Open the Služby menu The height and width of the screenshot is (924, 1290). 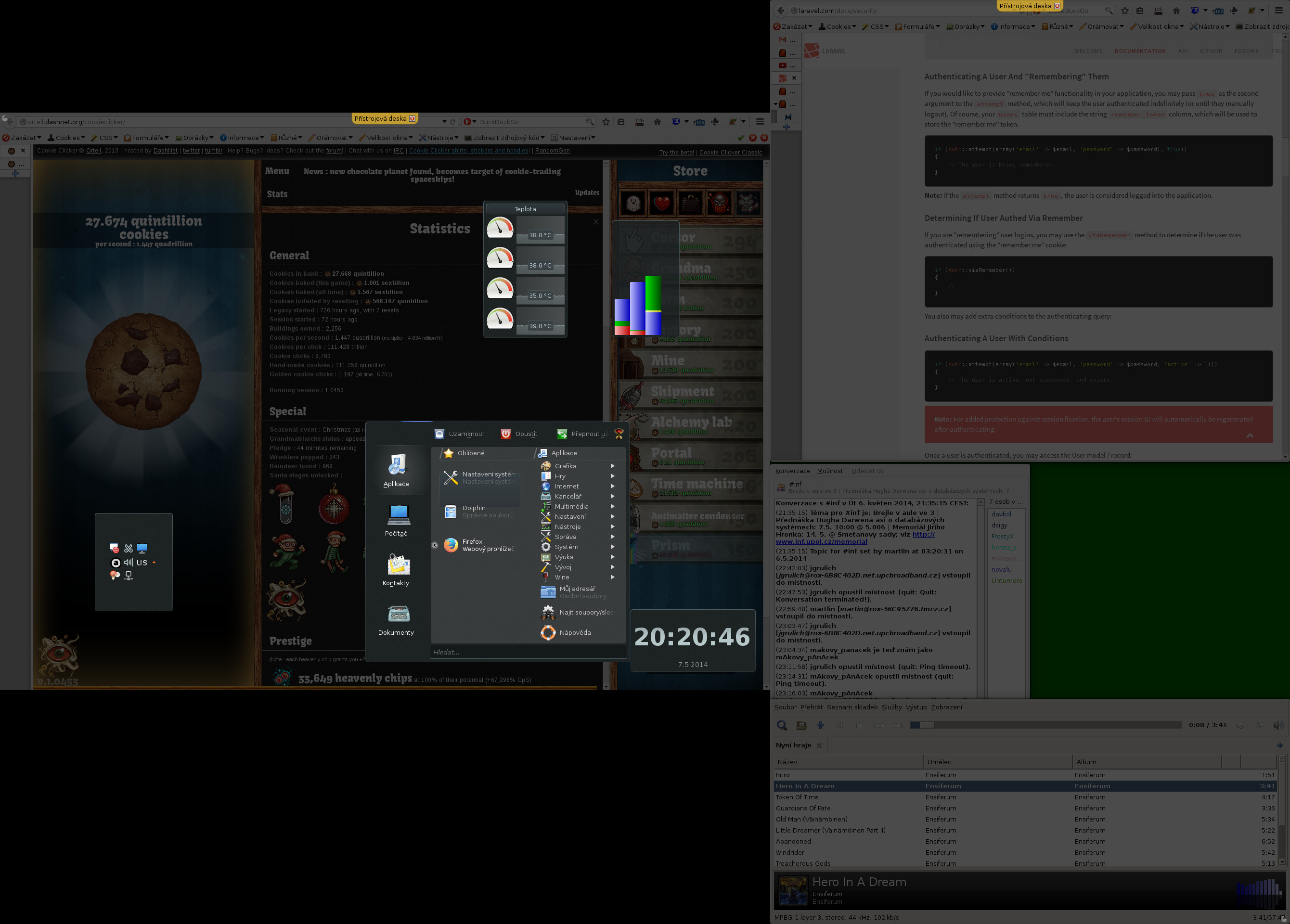point(891,707)
